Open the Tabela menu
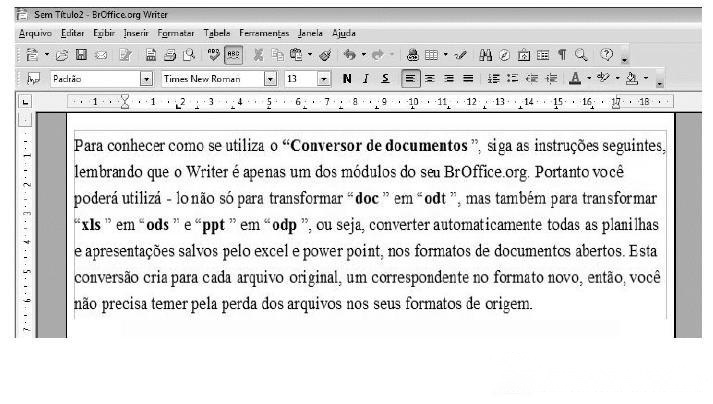 [x=216, y=33]
